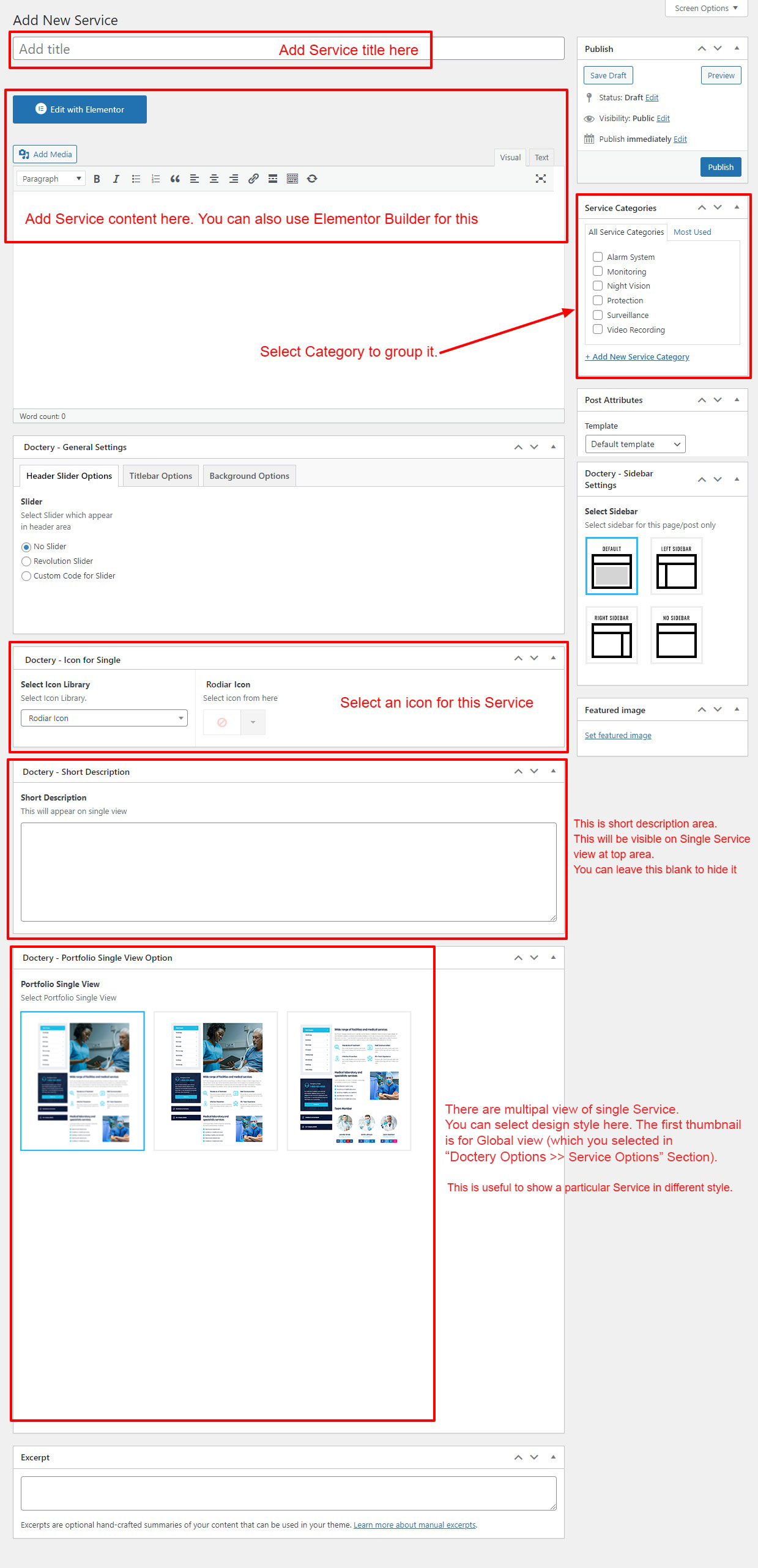Screen dimensions: 758x1568
Task: Insert Read More tag icon
Action: click(x=273, y=179)
